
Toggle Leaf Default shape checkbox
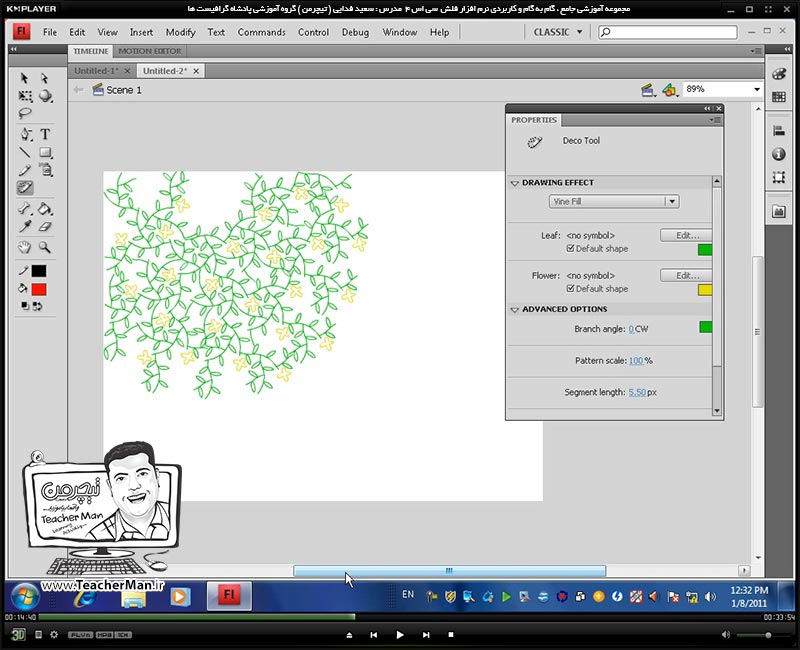[570, 248]
